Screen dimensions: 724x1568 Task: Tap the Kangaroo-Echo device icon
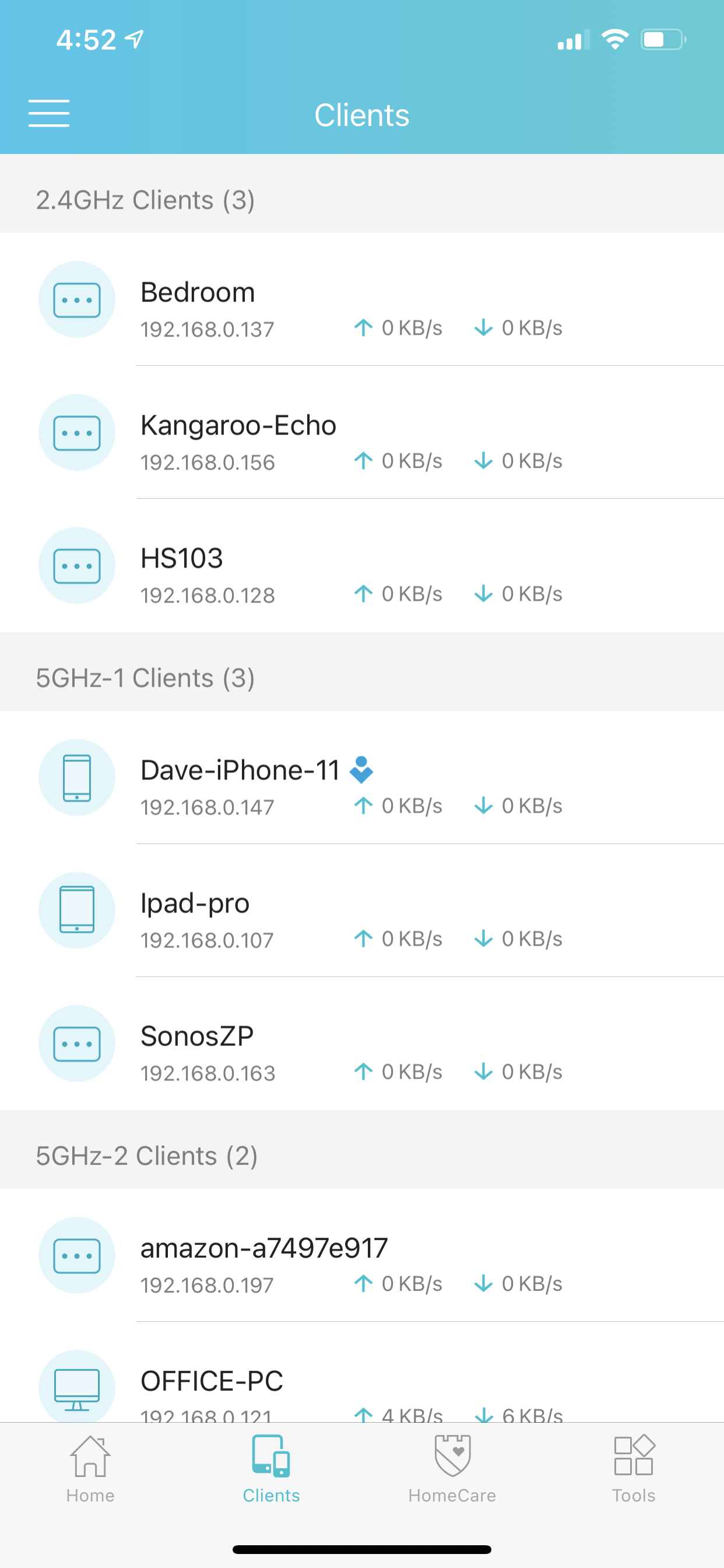coord(77,433)
